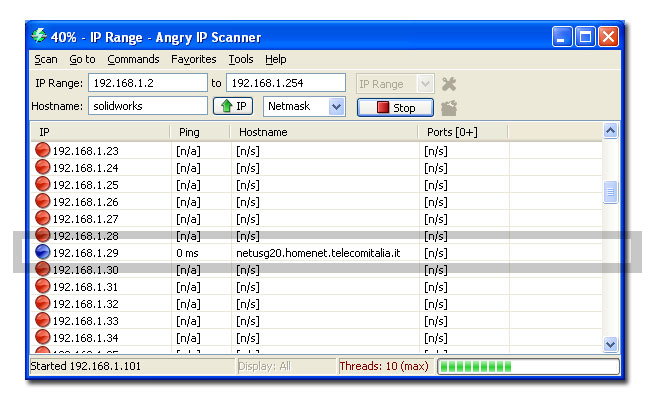
Task: Click the start IP field 192.168.1.2
Action: 148,83
